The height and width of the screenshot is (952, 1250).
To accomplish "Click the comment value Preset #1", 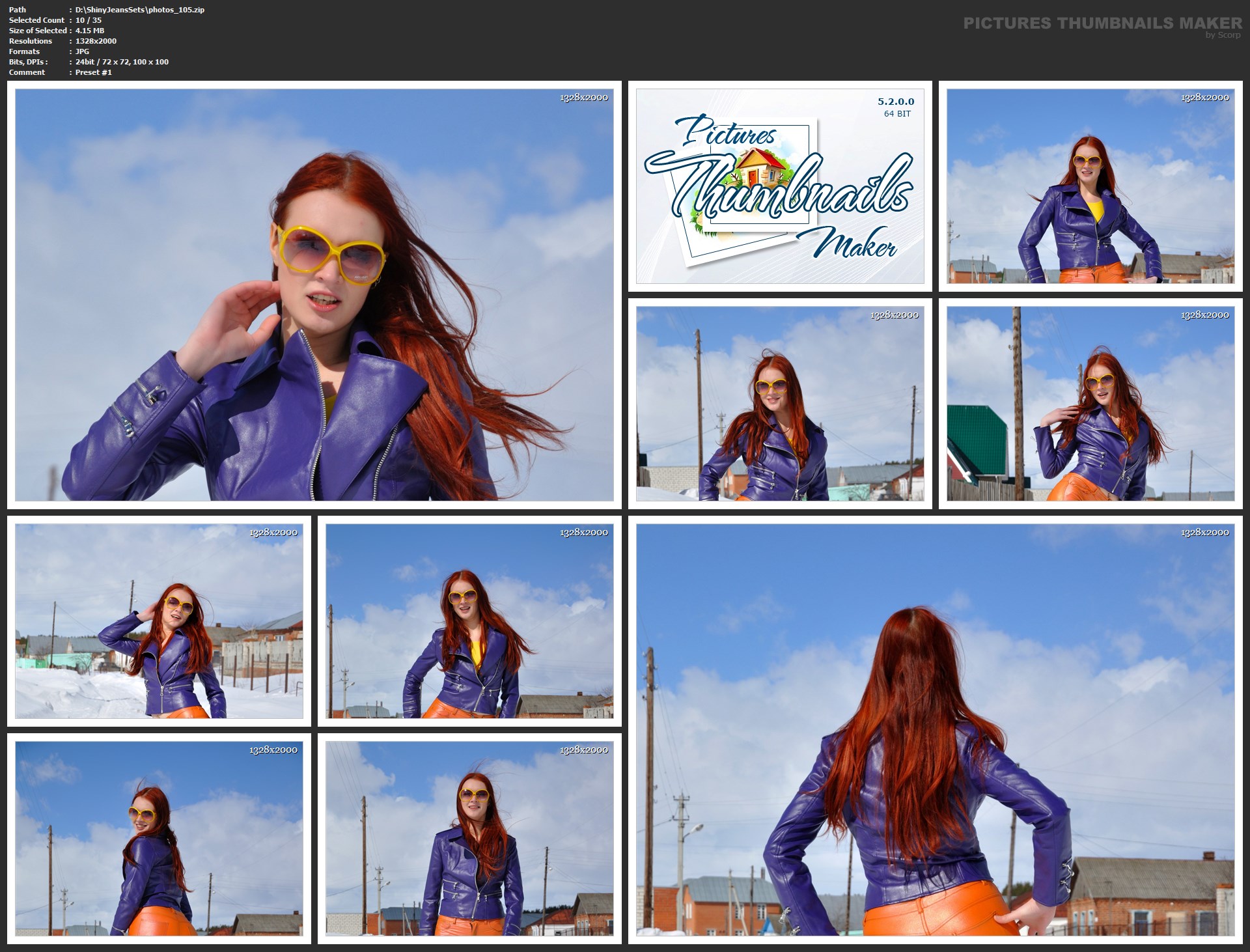I will tap(94, 72).
